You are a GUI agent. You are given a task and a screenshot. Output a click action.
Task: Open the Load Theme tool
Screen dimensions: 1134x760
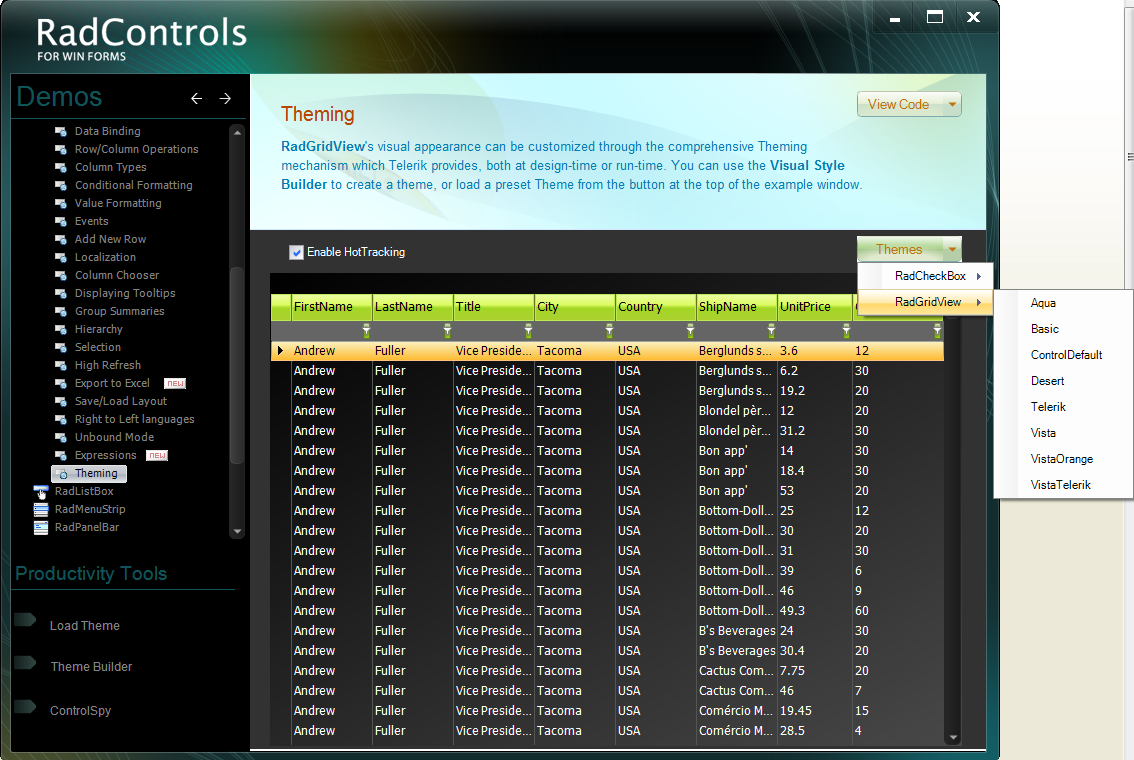coord(85,626)
